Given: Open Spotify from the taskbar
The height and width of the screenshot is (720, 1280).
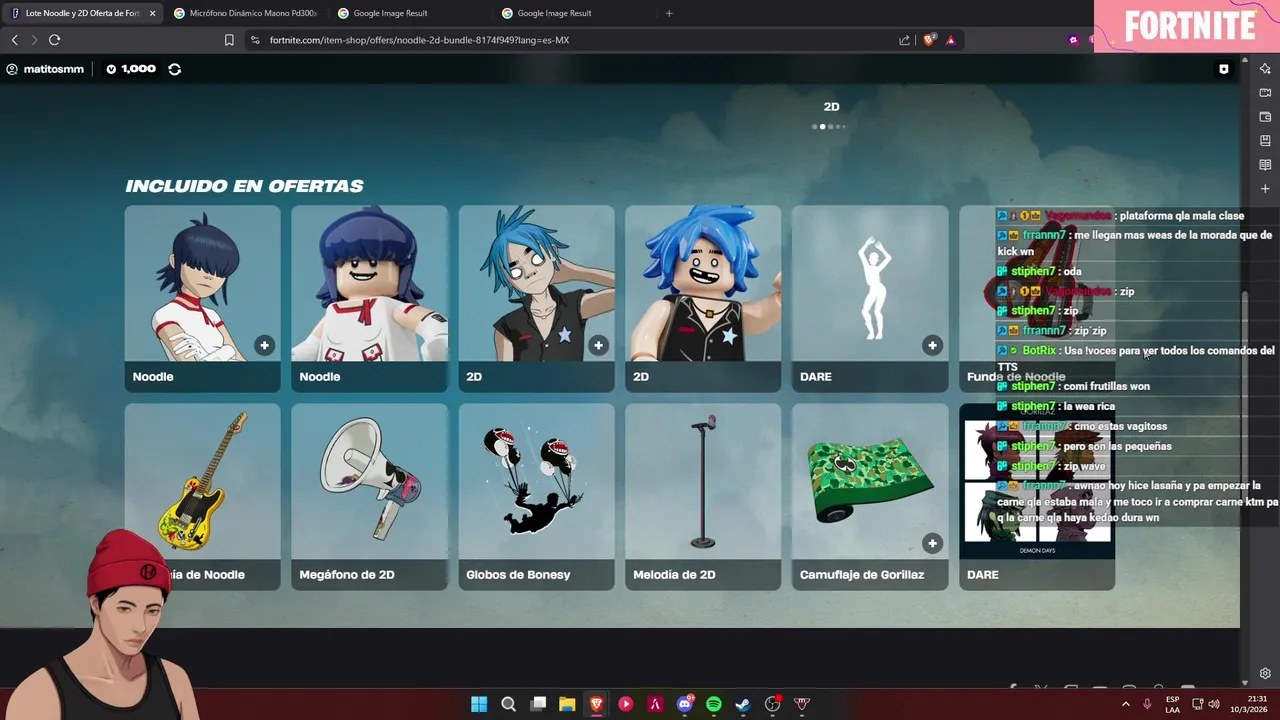Looking at the screenshot, I should coord(714,704).
